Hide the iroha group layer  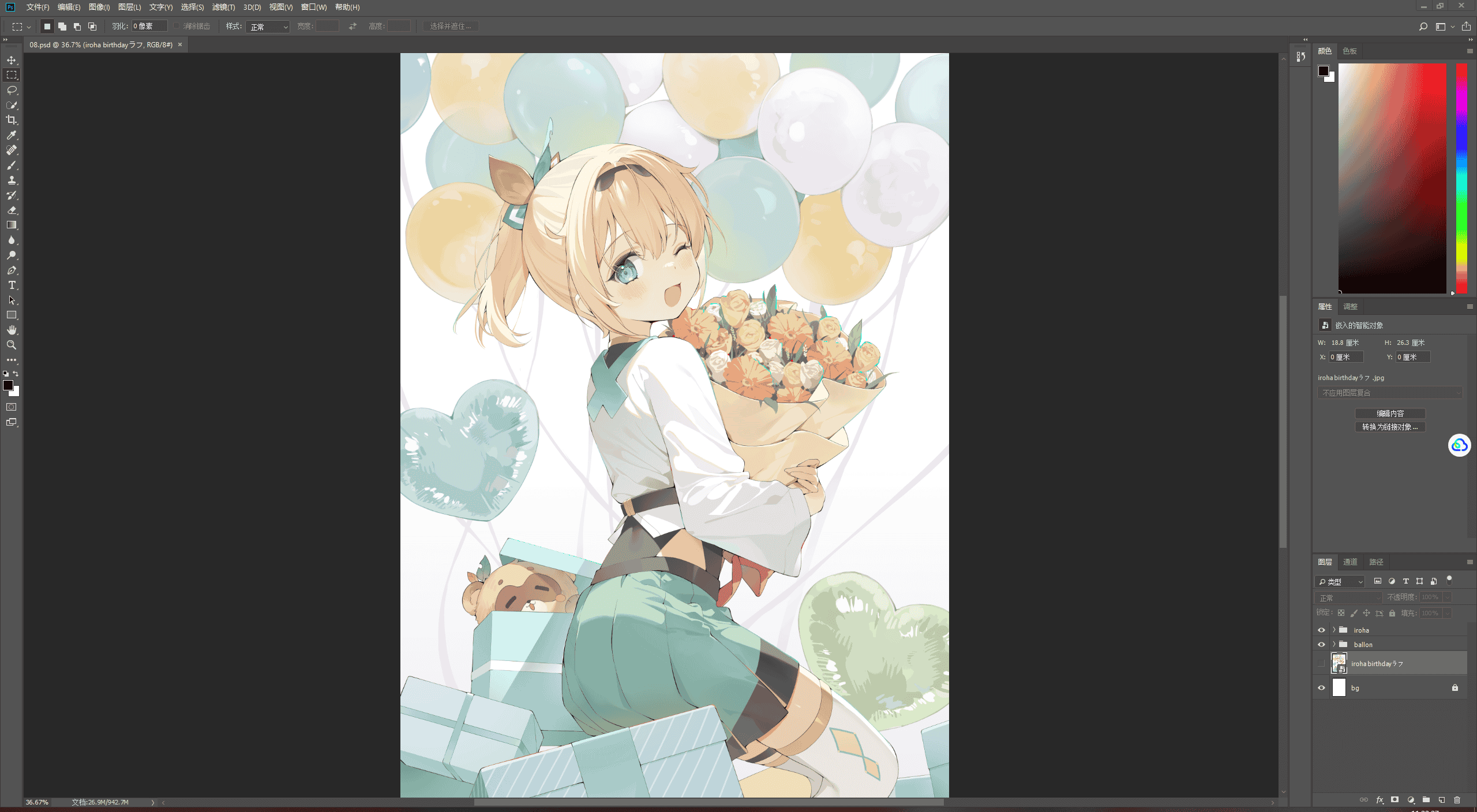1321,630
